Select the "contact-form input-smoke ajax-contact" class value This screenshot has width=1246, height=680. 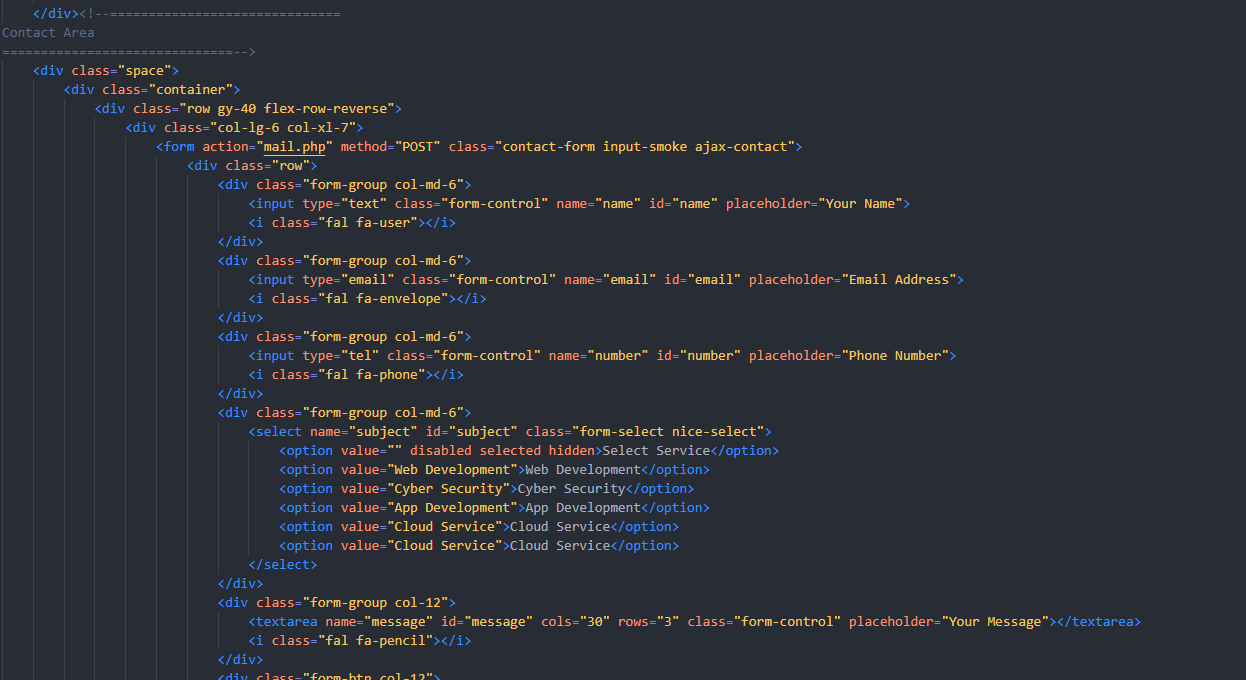[648, 147]
